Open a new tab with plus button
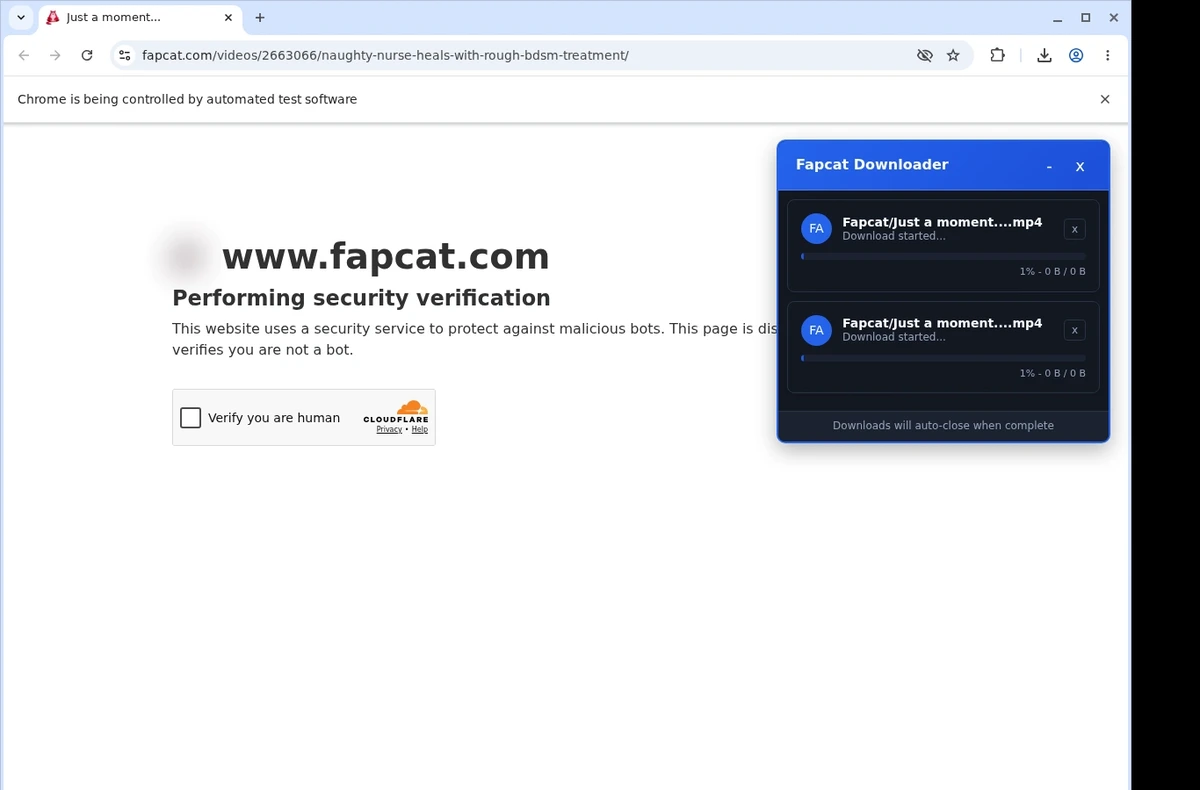 260,18
